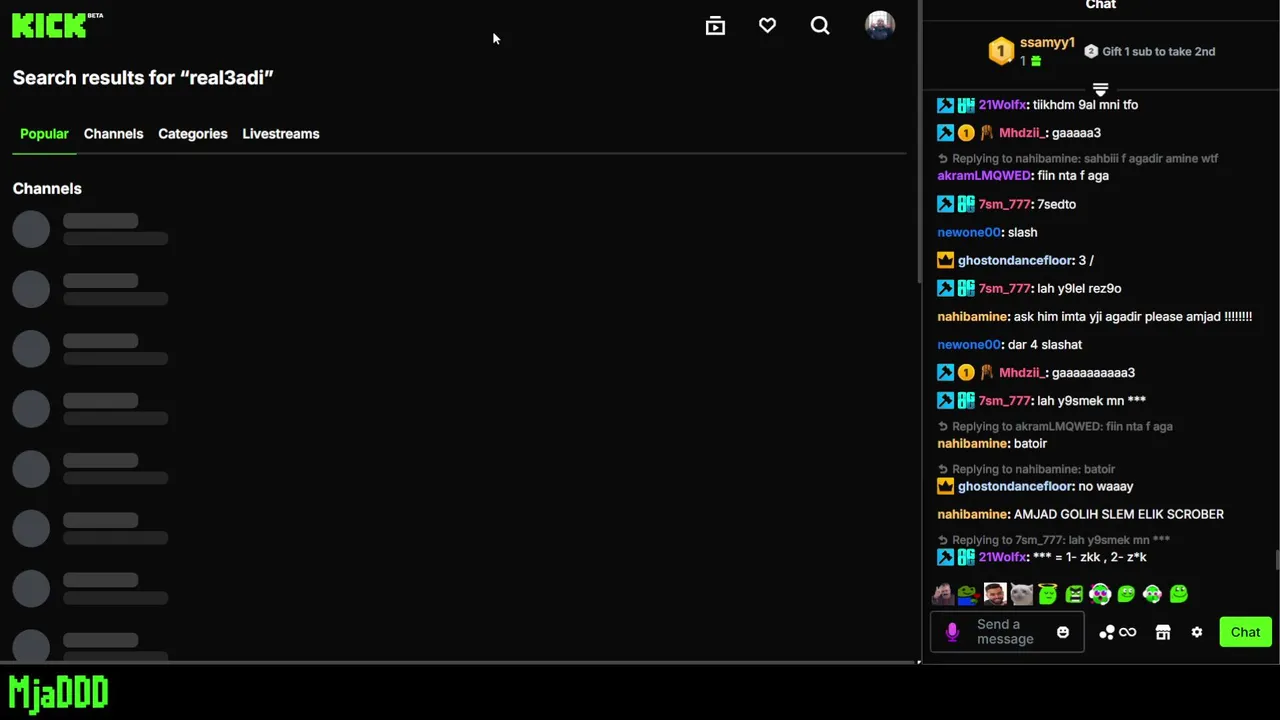Click message "ask him imta yji agadir please amjad"
Screen dimensions: 1280x720
tap(1133, 316)
